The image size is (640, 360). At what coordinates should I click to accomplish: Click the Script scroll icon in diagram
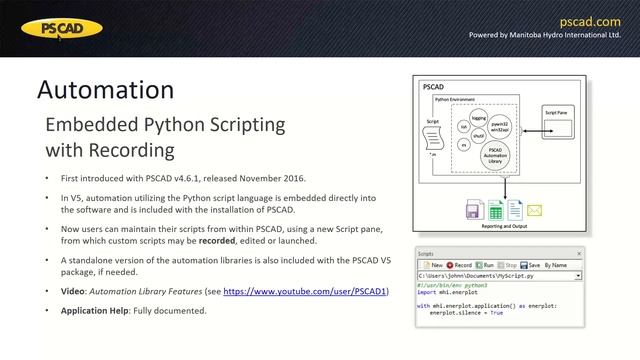click(x=433, y=138)
